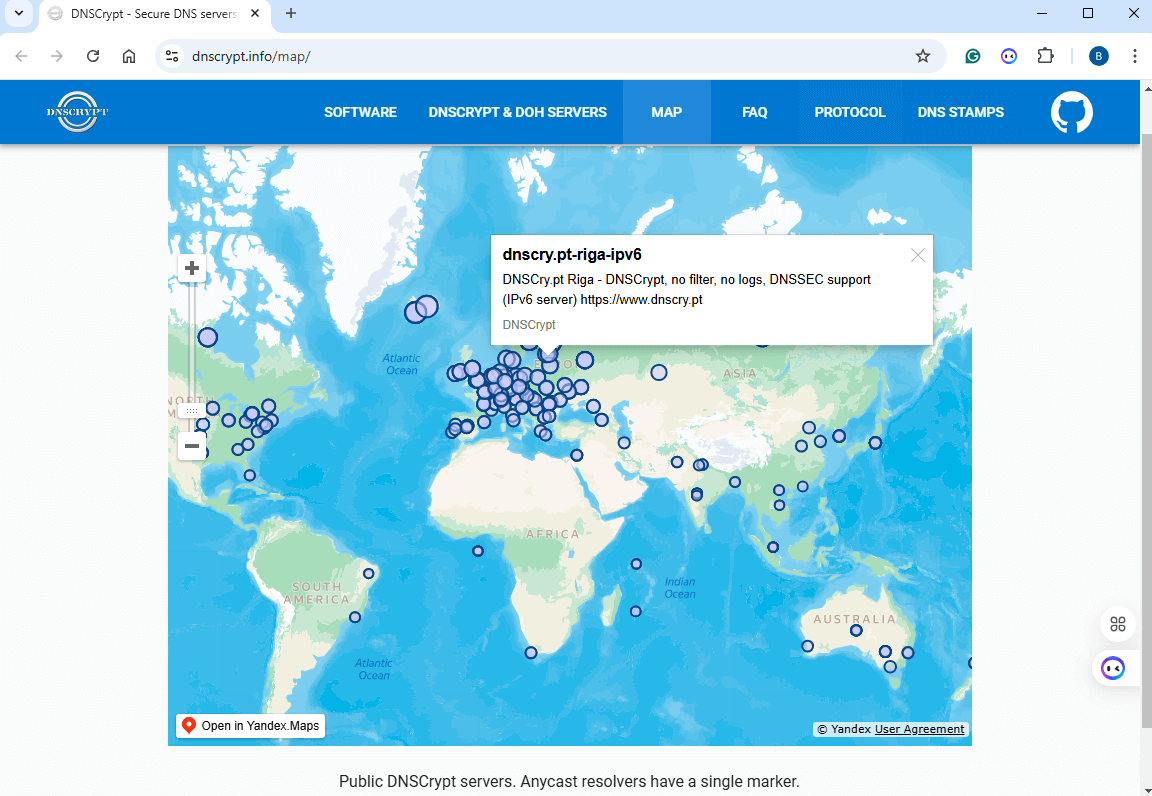Viewport: 1152px width, 796px height.
Task: Zoom out the map with minus button
Action: pyautogui.click(x=192, y=446)
